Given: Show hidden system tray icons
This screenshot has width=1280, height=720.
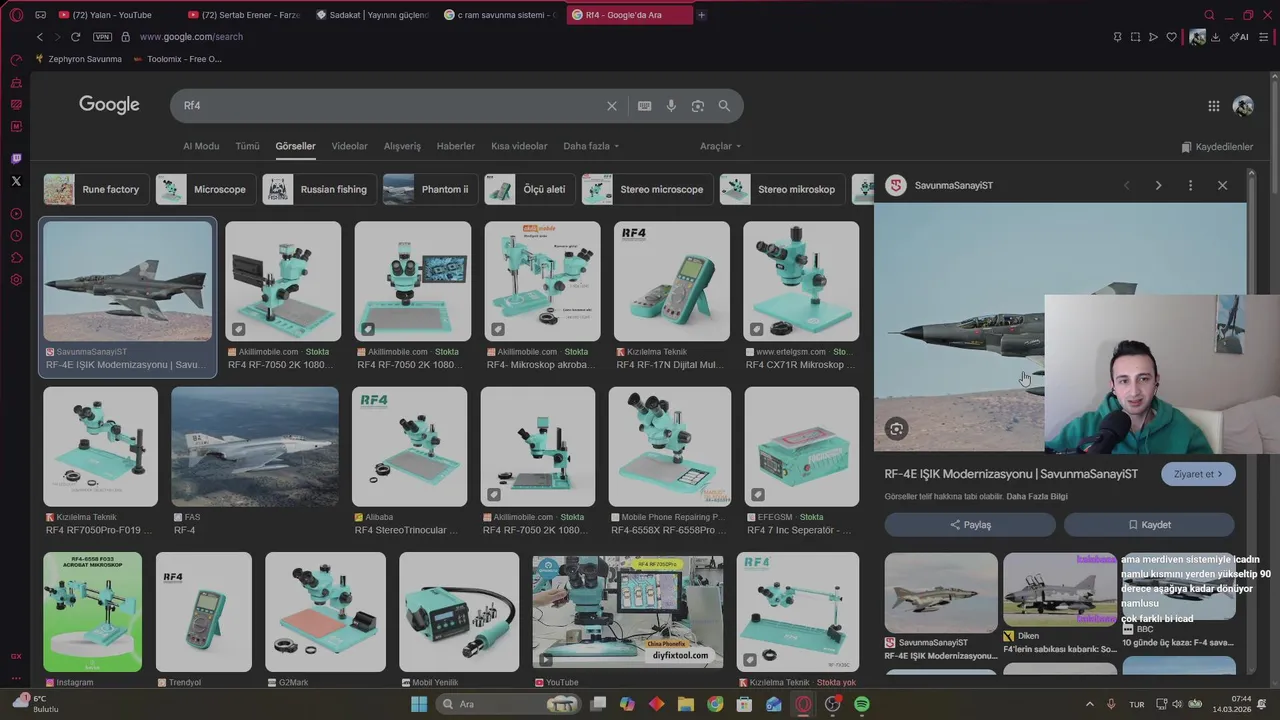Looking at the screenshot, I should point(1090,704).
